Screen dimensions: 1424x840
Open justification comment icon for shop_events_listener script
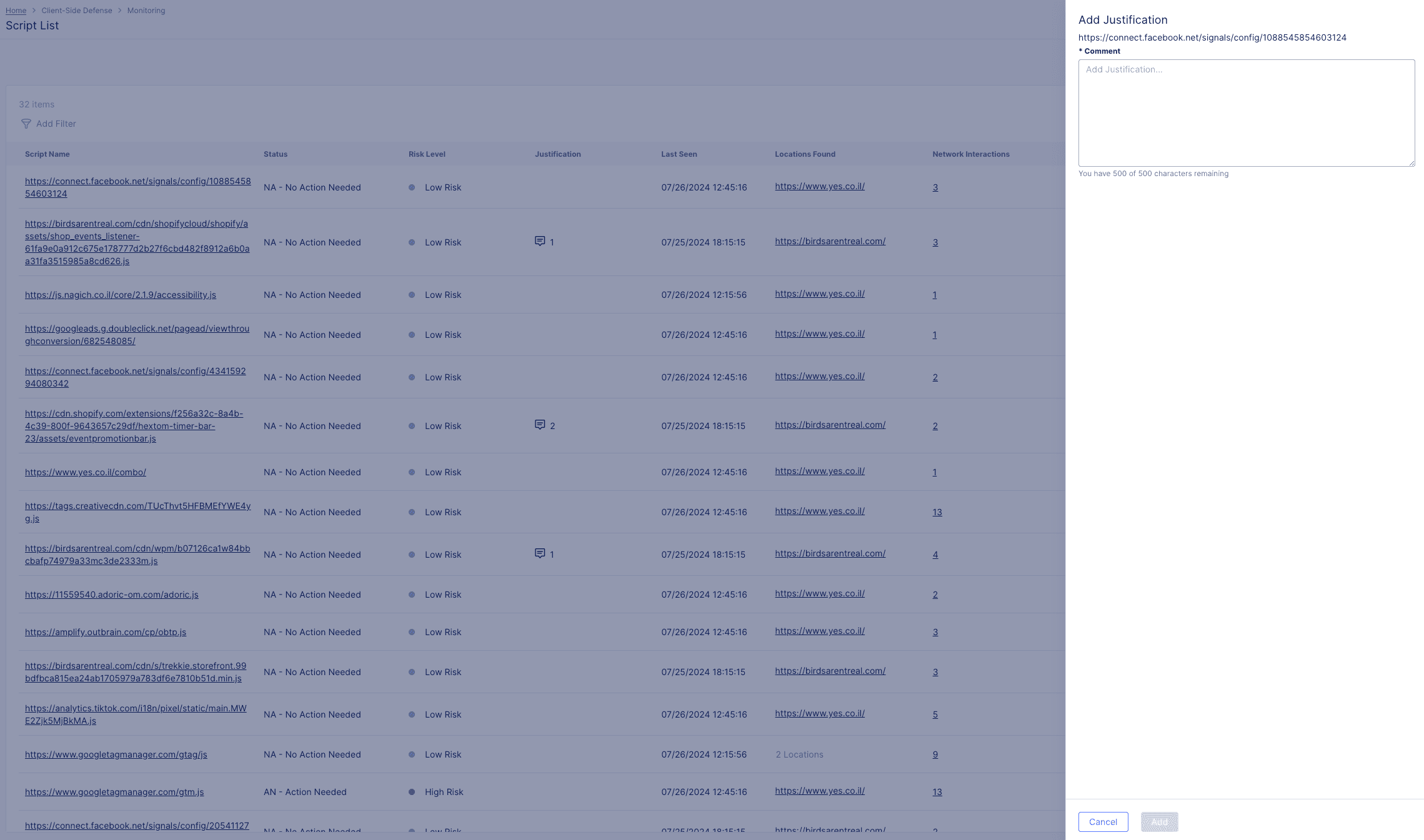click(x=540, y=242)
